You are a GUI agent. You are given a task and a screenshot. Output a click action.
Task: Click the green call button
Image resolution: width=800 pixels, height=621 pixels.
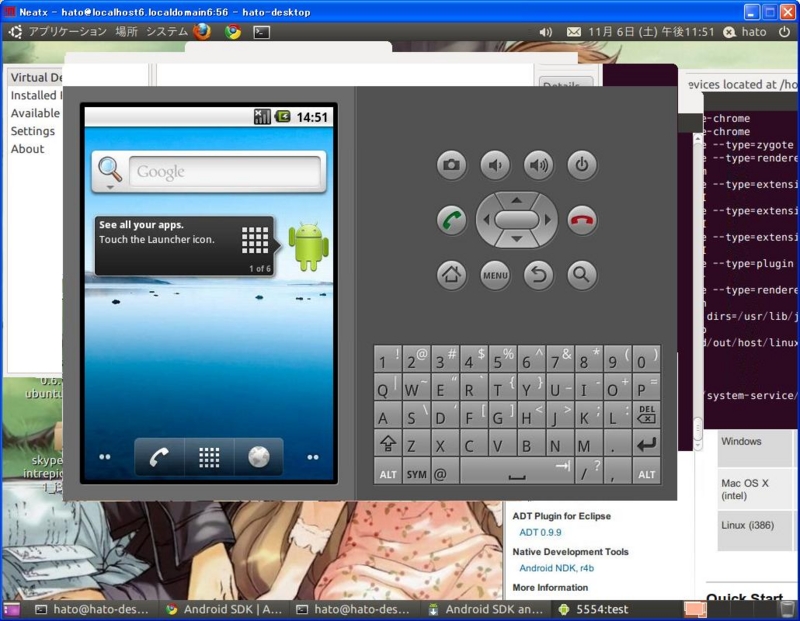[451, 220]
